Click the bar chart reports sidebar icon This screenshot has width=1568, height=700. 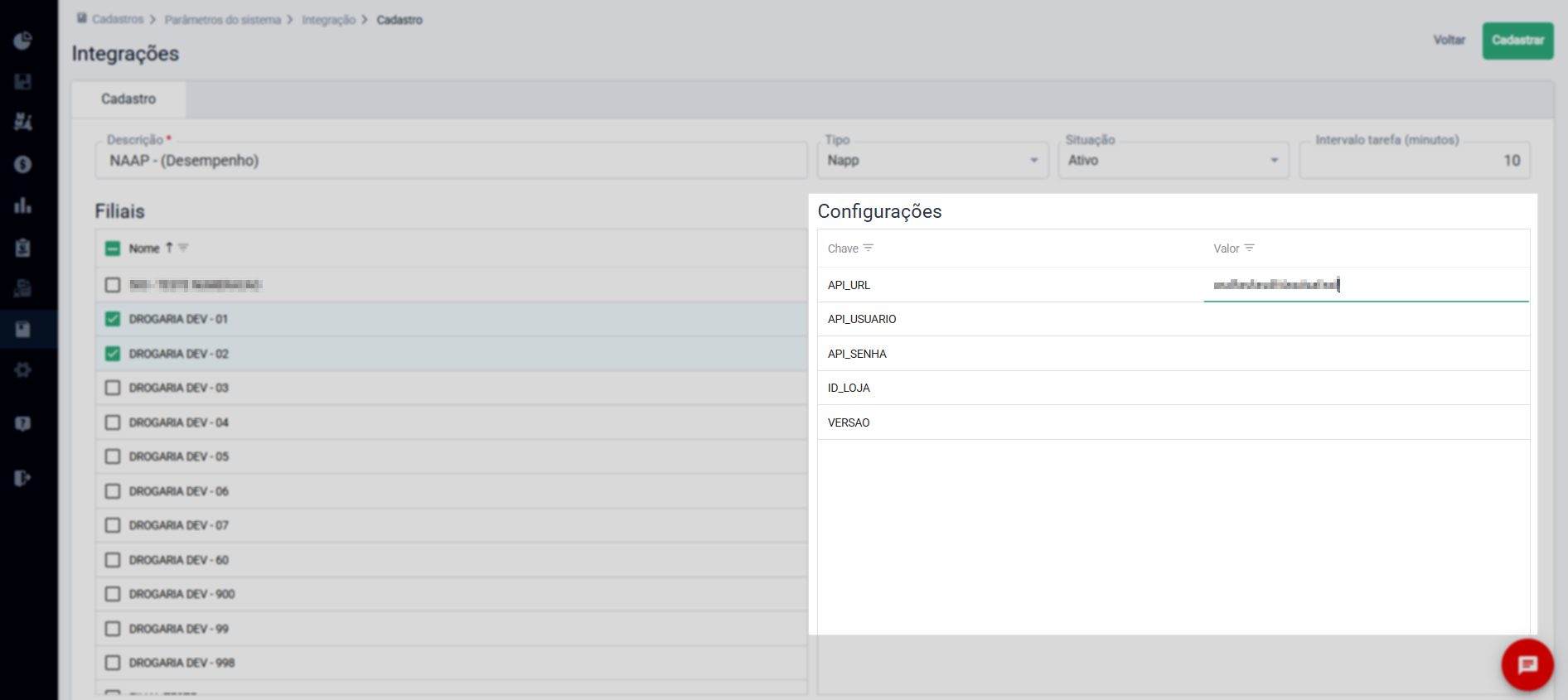pos(23,205)
